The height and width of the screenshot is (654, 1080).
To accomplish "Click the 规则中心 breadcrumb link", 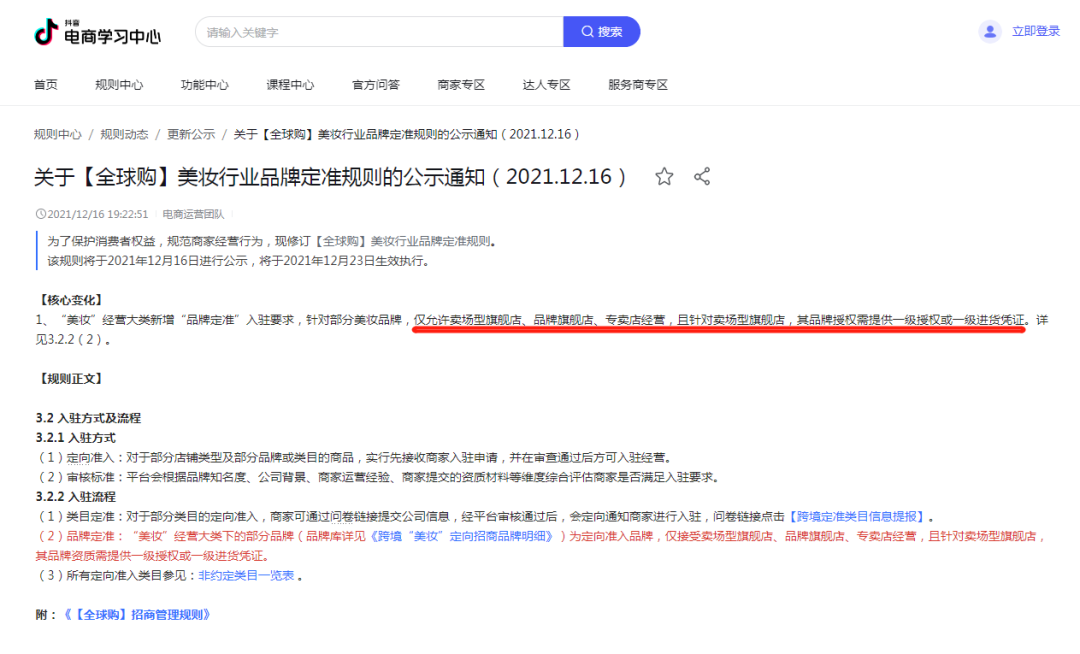I will pos(58,134).
